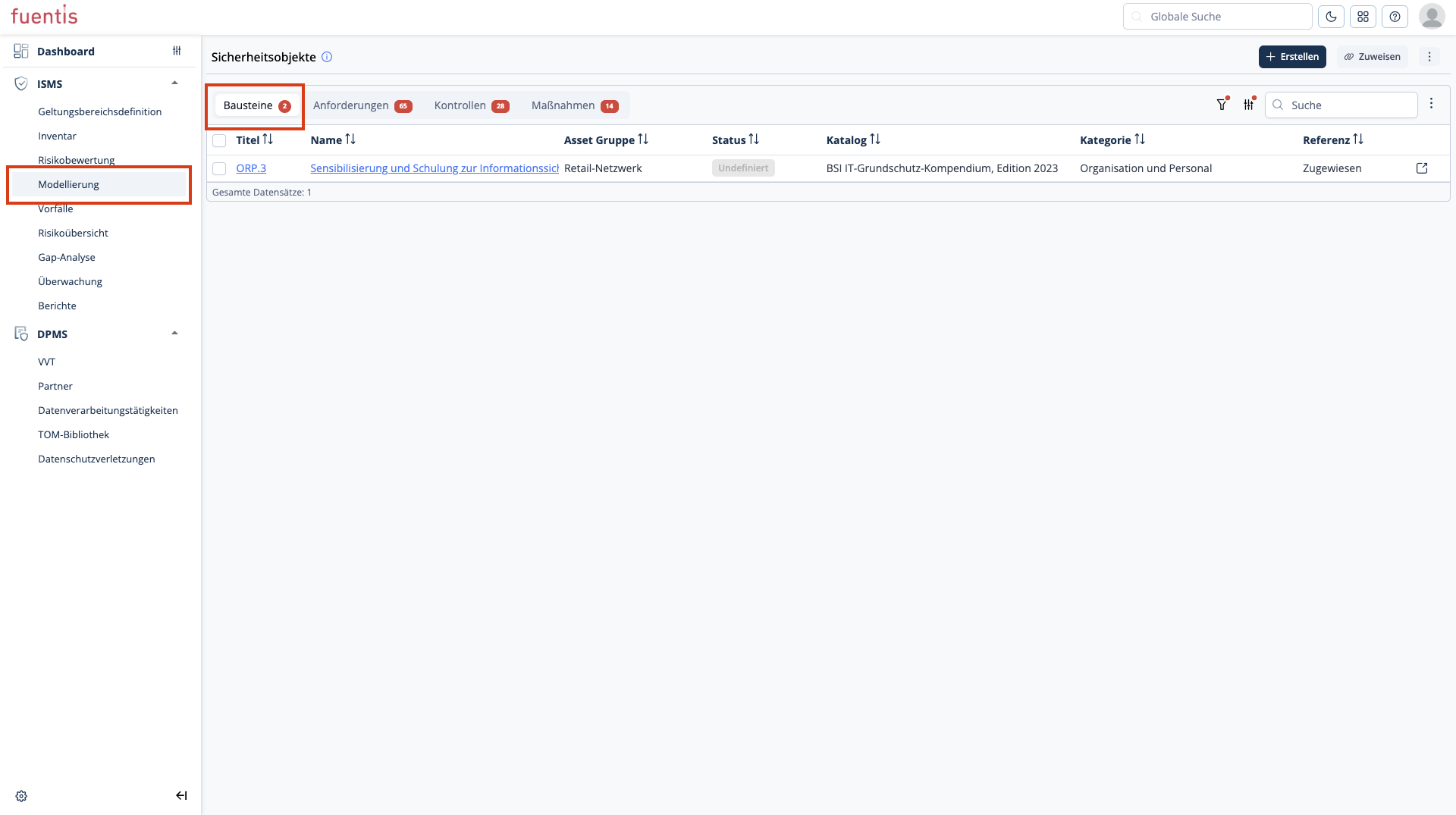Screen dimensions: 1456x815
Task: Open Modellierung menu item
Action: point(99,184)
